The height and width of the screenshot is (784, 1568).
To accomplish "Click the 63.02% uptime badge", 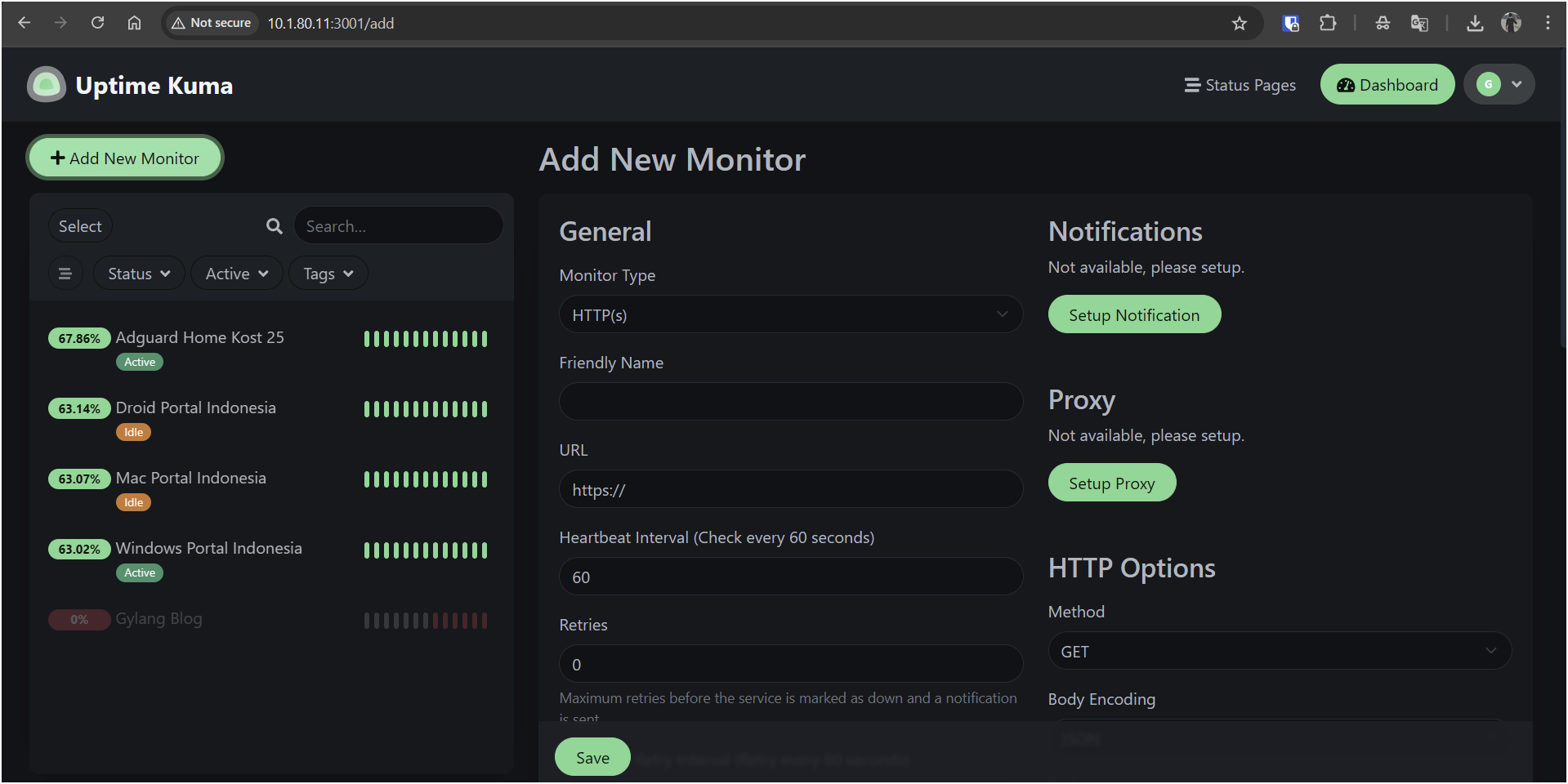I will coord(79,549).
